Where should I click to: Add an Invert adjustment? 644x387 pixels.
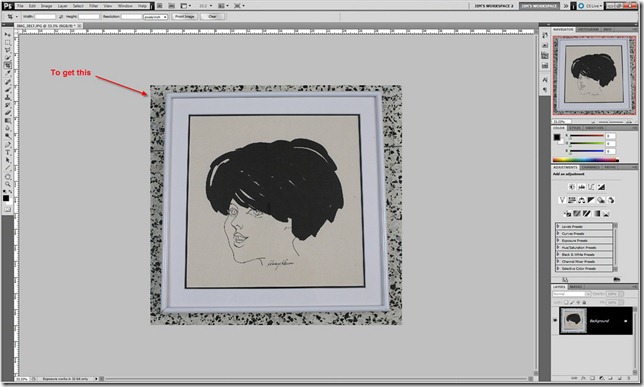point(567,213)
